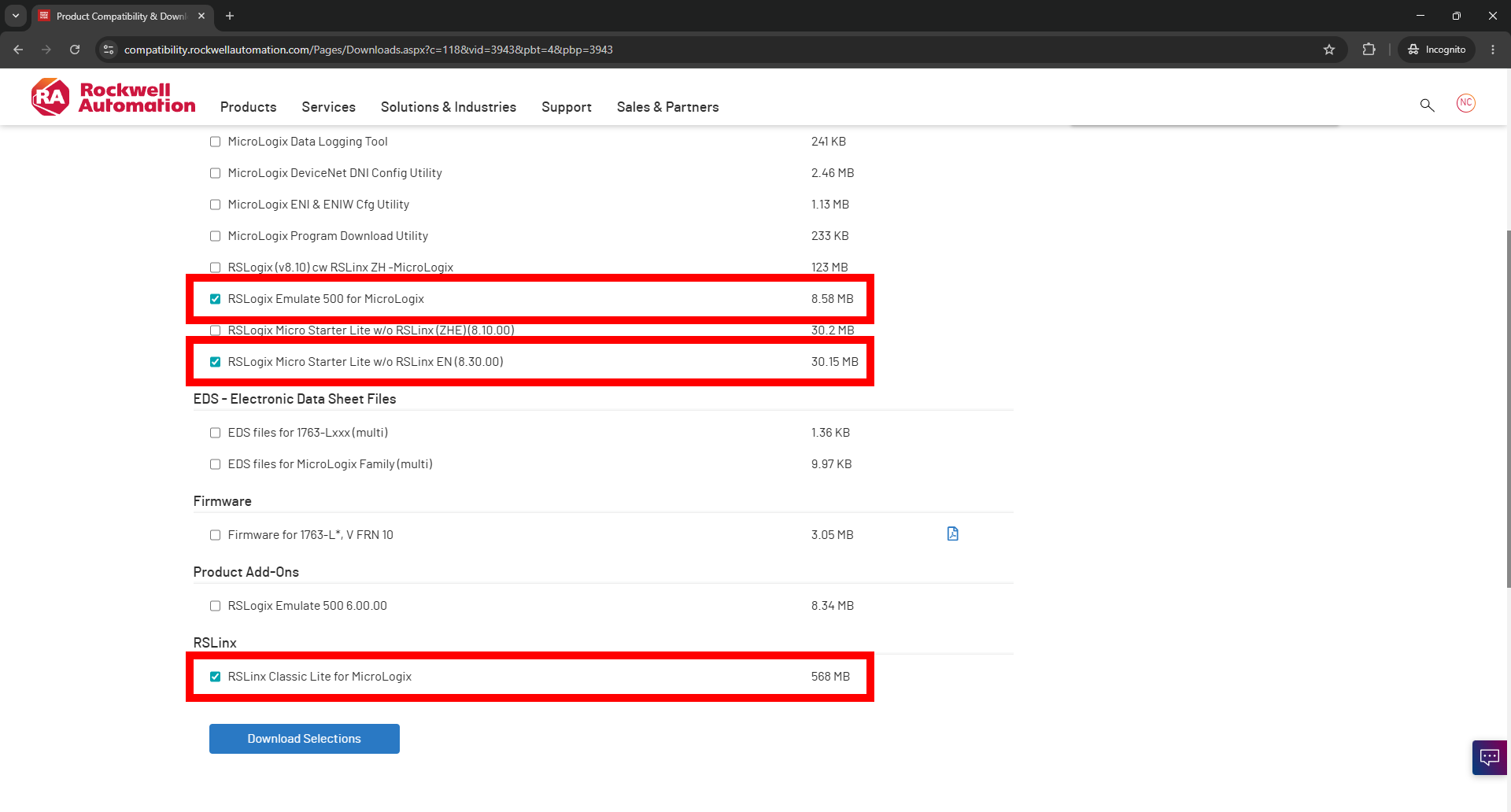Uncheck RSLogix Micro Starter Lite EN (8.30.00)
Viewport: 1511px width, 812px height.
coord(215,362)
